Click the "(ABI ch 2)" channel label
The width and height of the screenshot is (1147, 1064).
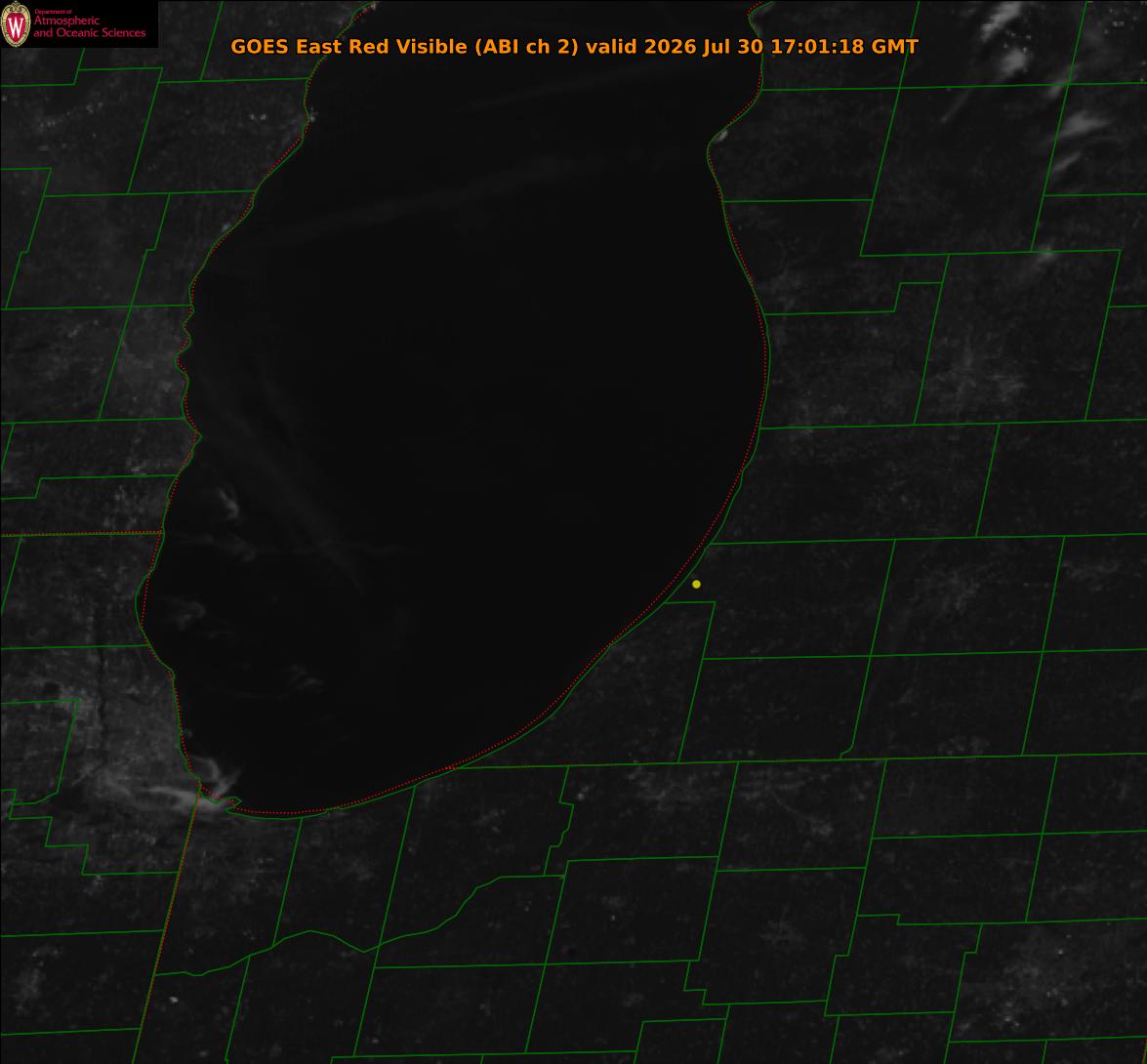[527, 46]
